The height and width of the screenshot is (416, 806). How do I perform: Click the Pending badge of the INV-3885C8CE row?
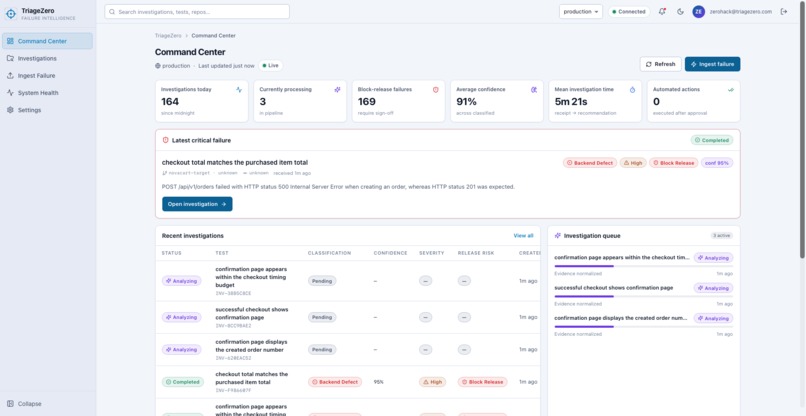click(x=322, y=281)
